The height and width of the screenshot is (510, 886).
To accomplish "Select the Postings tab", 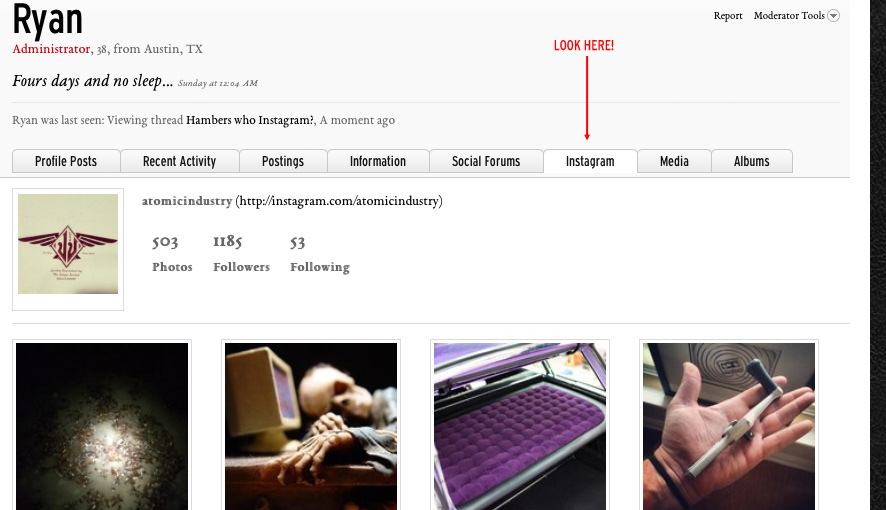I will click(283, 161).
